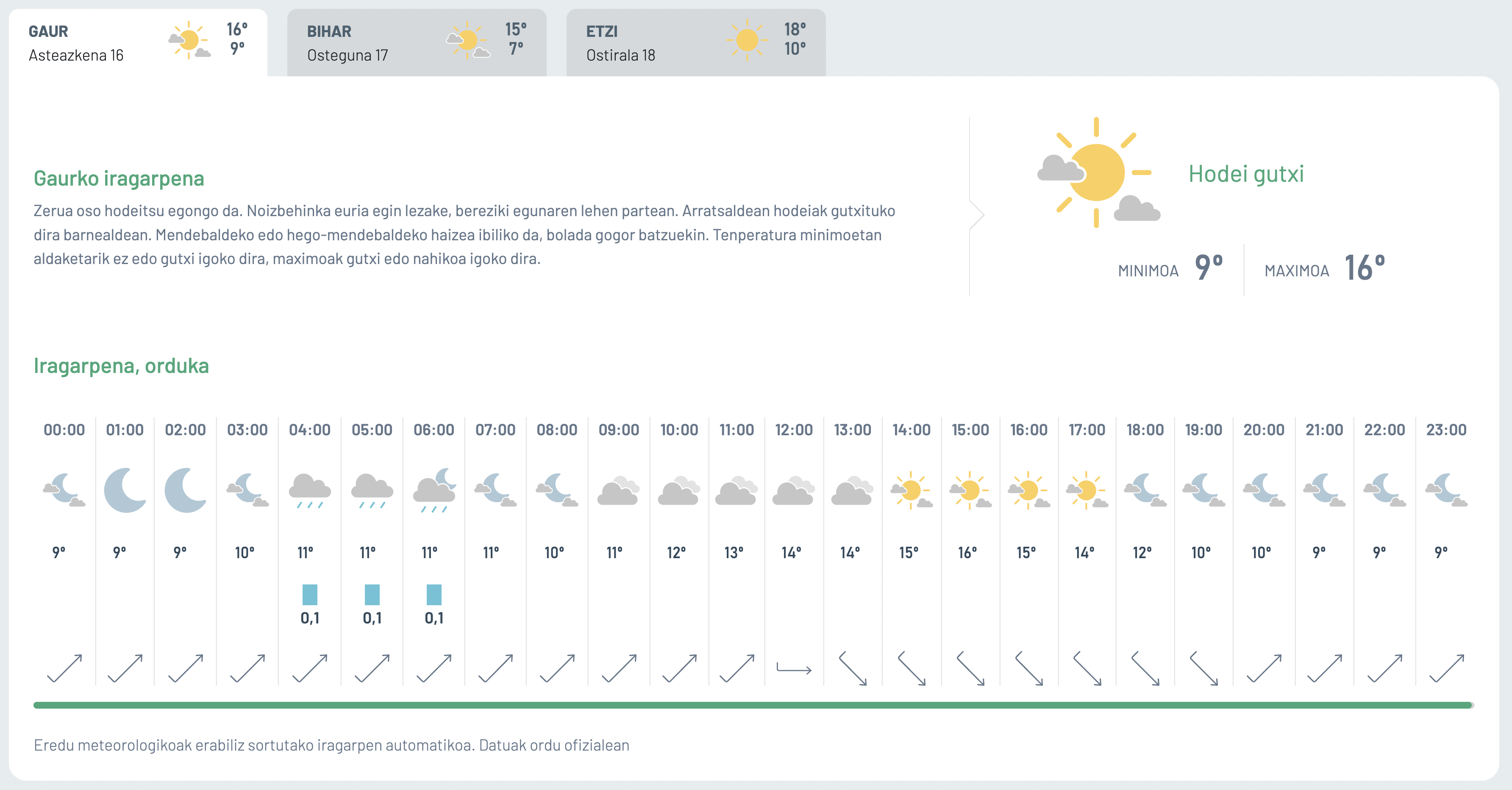Image resolution: width=1512 pixels, height=790 pixels.
Task: Click the 00:00 wind direction arrow
Action: tap(64, 668)
